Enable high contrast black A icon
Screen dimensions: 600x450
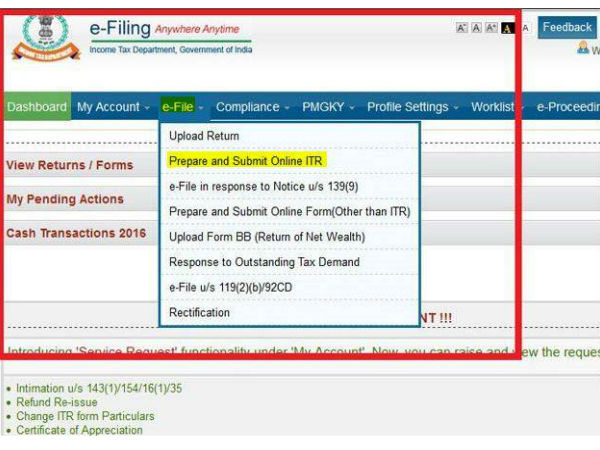(508, 28)
